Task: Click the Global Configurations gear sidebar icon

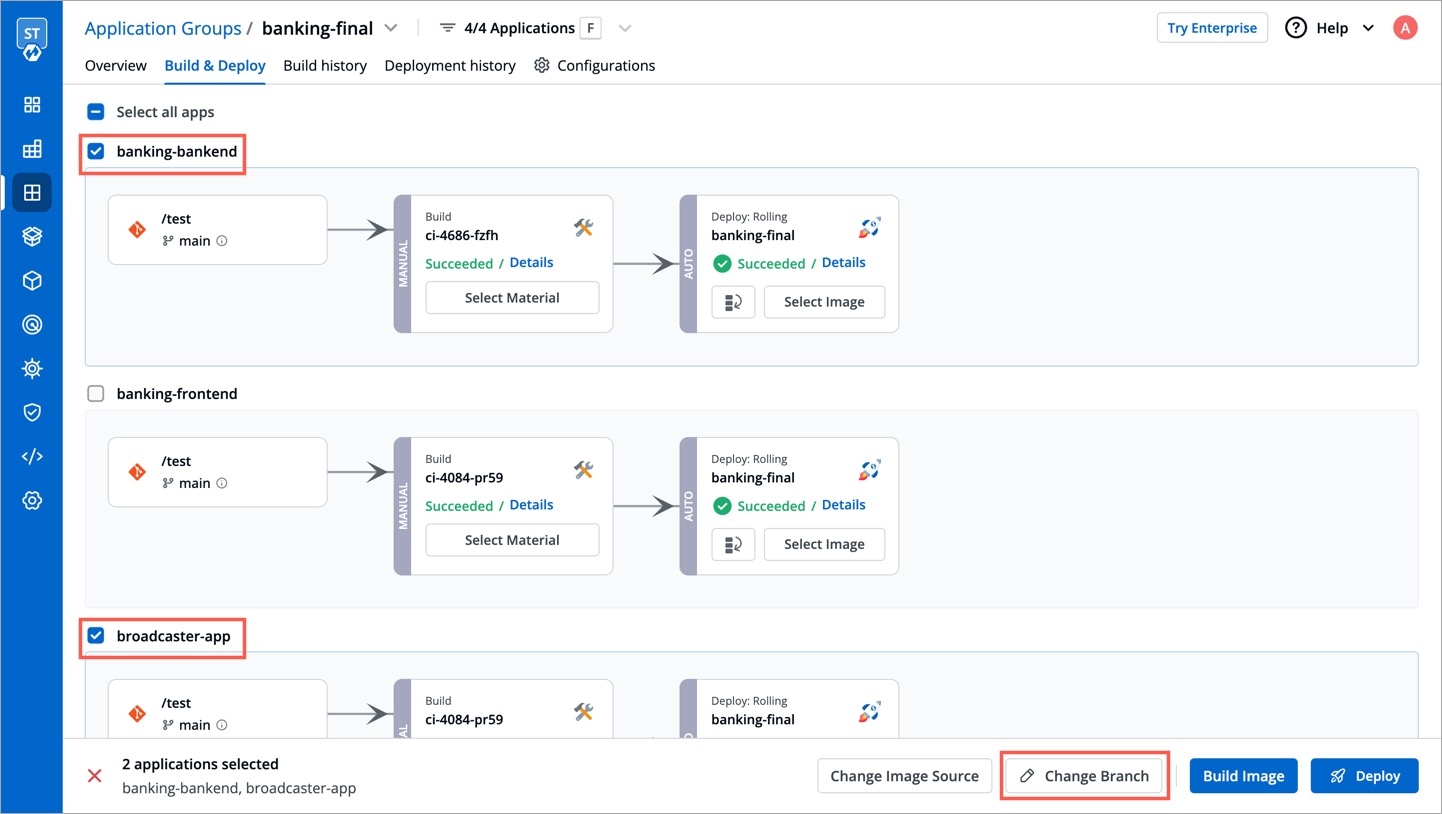Action: [32, 500]
